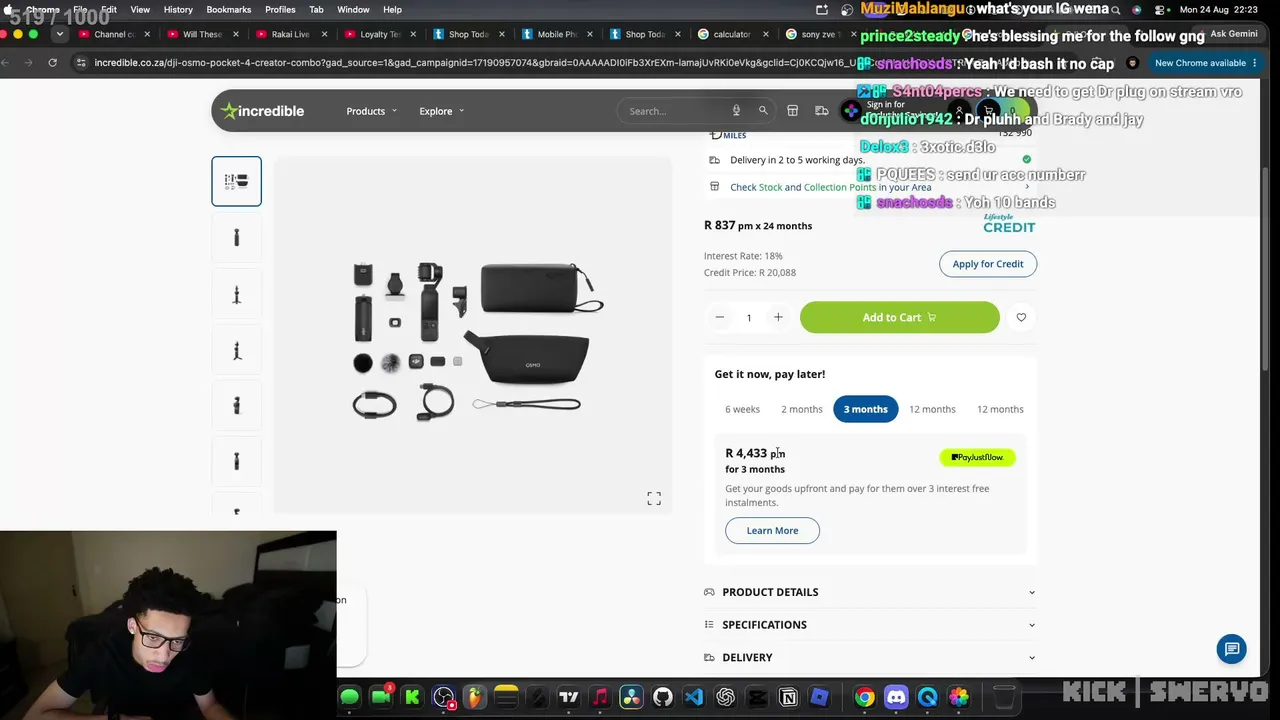Open the History menu in menu bar
1280x720 pixels.
[x=178, y=10]
